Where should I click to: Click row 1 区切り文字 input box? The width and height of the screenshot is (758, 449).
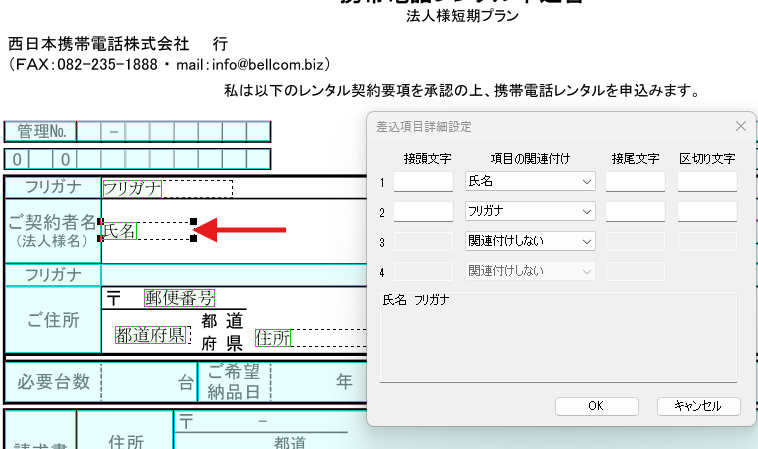pyautogui.click(x=707, y=182)
